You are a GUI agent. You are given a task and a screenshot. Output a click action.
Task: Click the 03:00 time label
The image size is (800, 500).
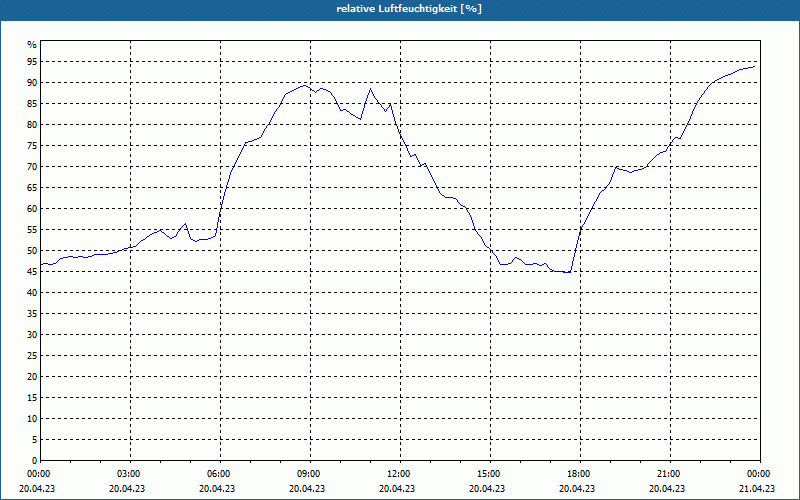pos(131,474)
